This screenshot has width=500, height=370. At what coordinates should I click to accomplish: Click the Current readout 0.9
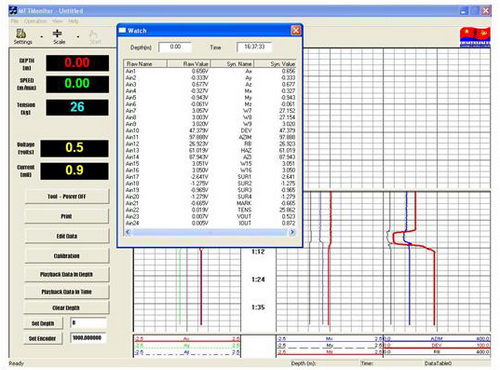75,171
